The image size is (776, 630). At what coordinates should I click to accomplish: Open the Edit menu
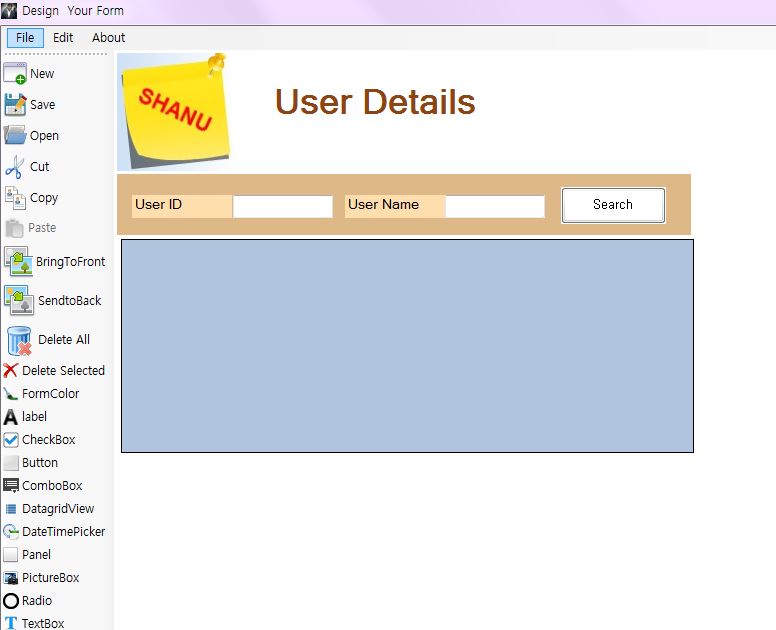pos(63,38)
